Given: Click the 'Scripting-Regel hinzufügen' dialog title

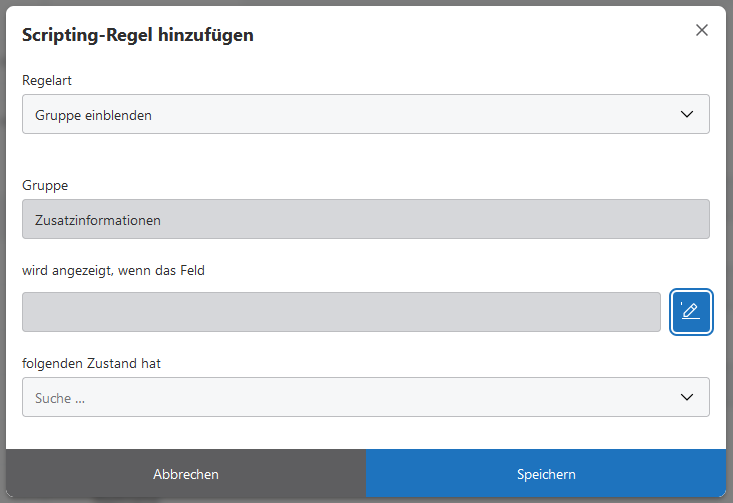Looking at the screenshot, I should (138, 35).
